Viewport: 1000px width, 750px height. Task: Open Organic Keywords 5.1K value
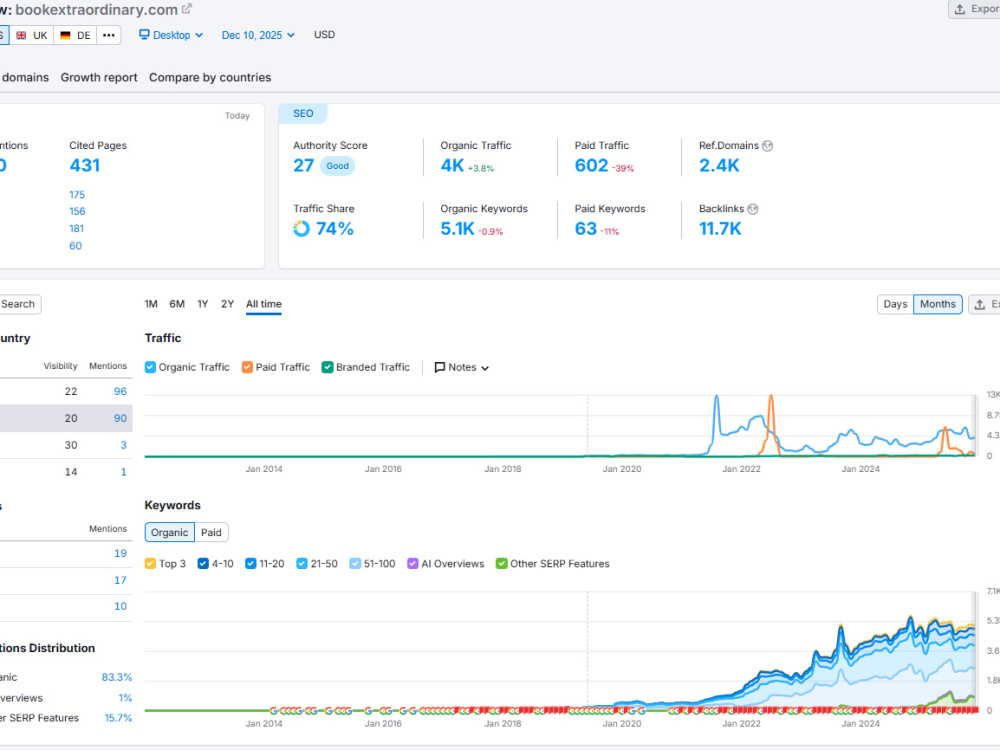[457, 229]
